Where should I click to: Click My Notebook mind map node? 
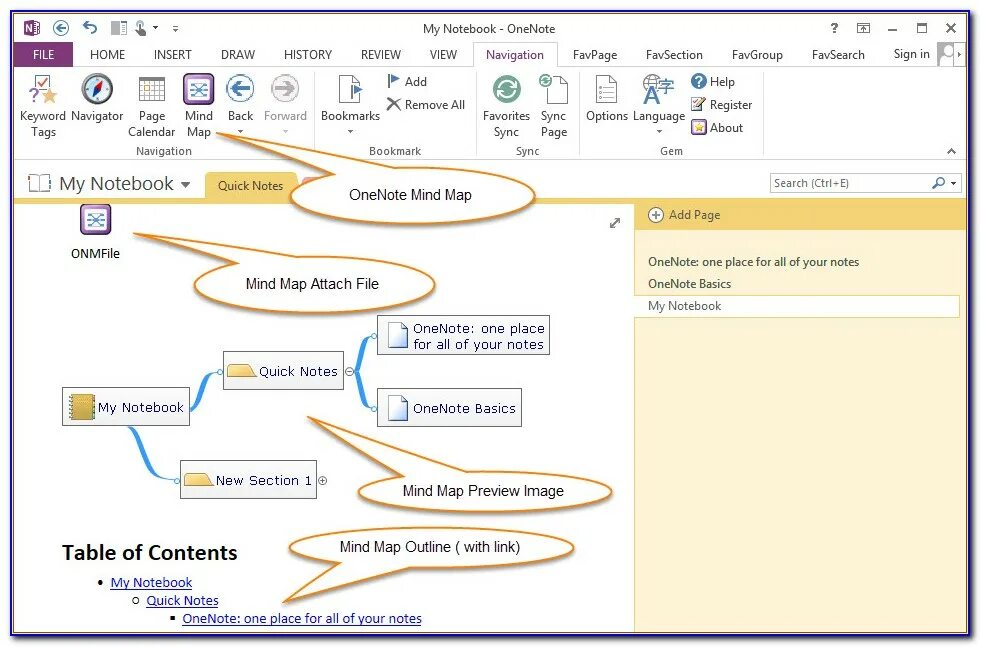point(126,407)
